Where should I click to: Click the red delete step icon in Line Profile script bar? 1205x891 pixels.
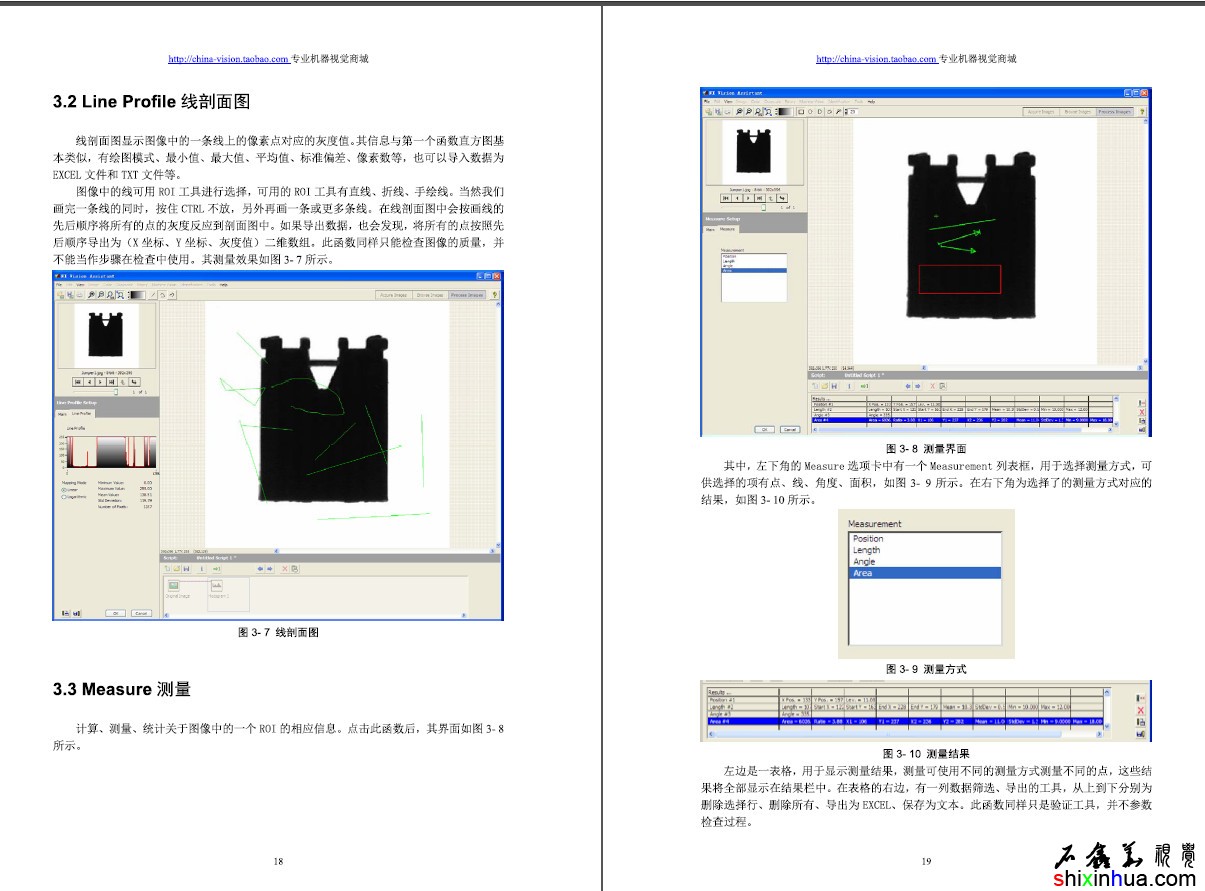tap(284, 568)
